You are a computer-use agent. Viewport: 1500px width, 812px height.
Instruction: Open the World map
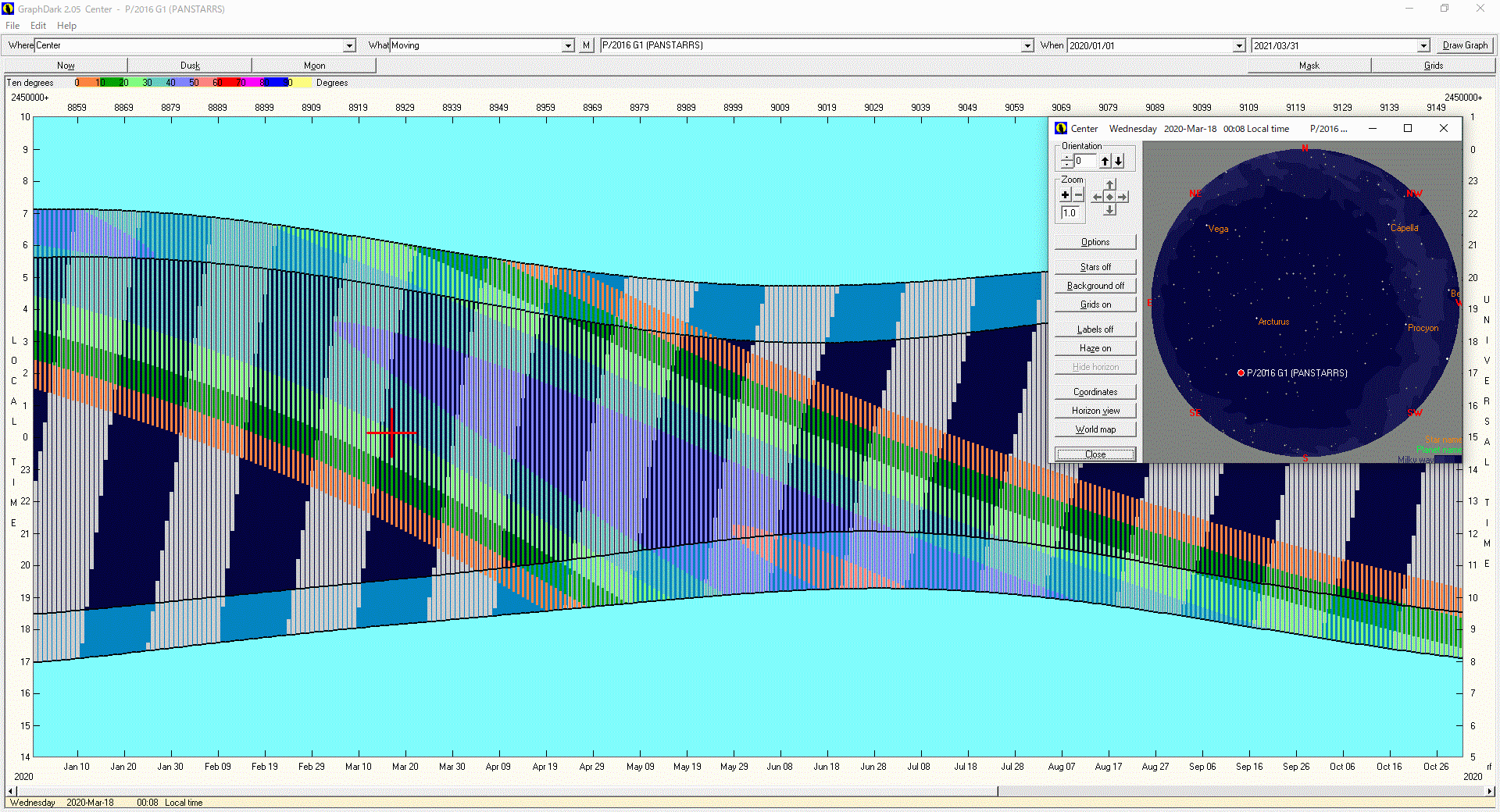tap(1095, 429)
